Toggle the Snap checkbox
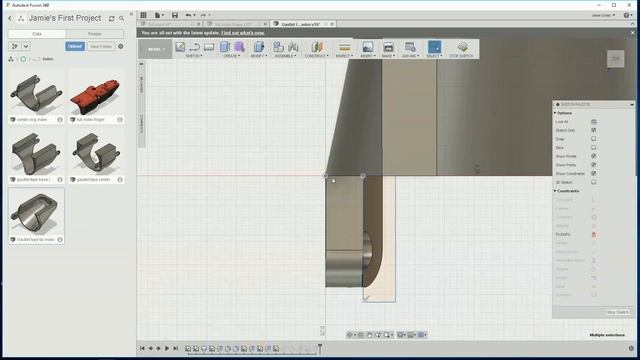 point(594,139)
